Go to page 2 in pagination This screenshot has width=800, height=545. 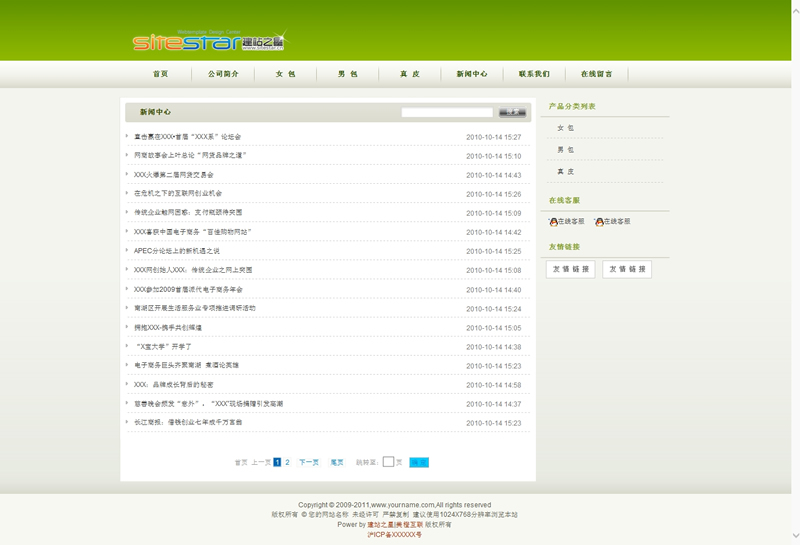(287, 463)
